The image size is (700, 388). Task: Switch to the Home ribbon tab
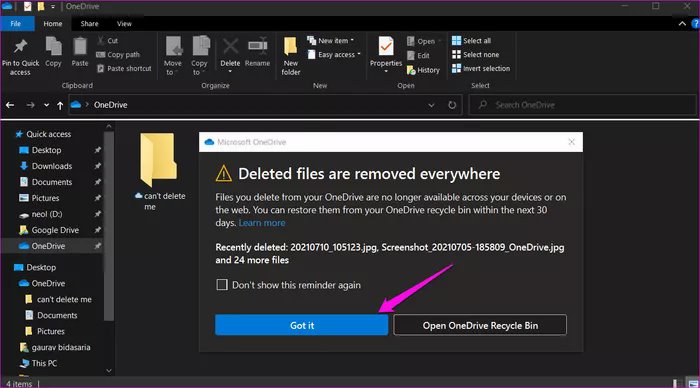(x=53, y=24)
